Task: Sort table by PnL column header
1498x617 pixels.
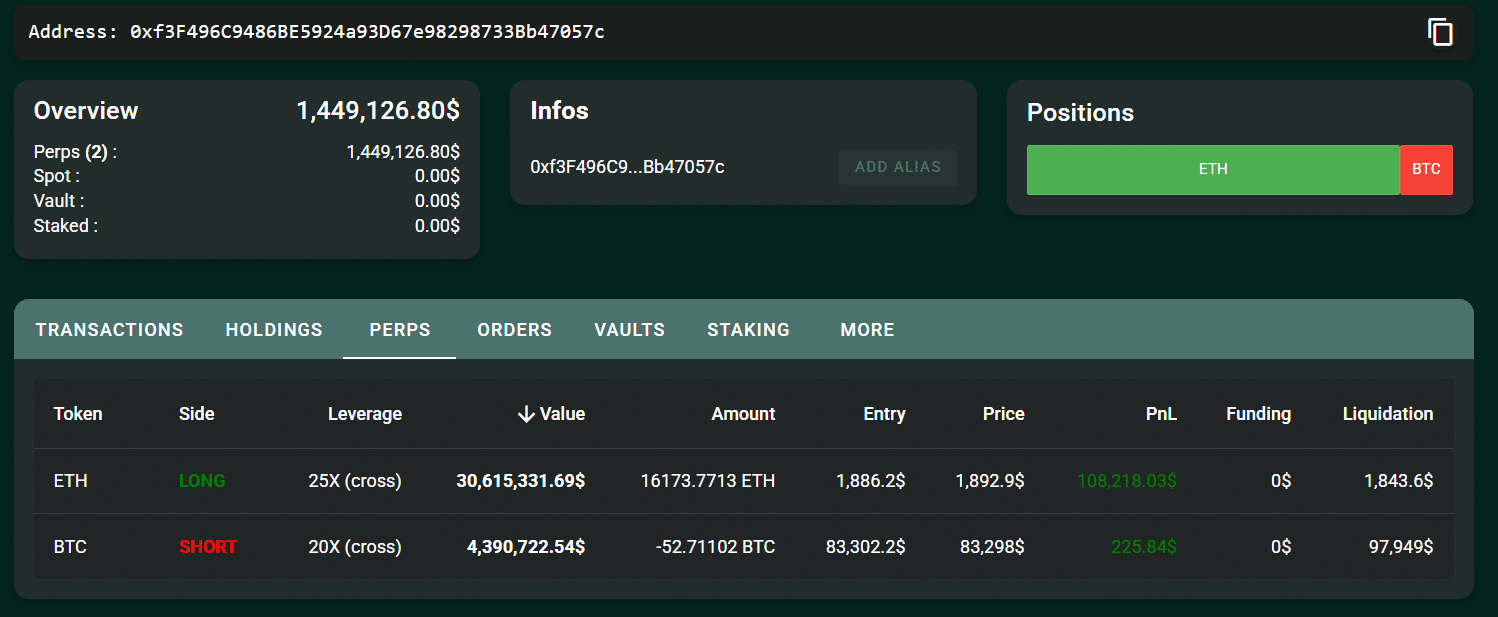Action: (1160, 414)
